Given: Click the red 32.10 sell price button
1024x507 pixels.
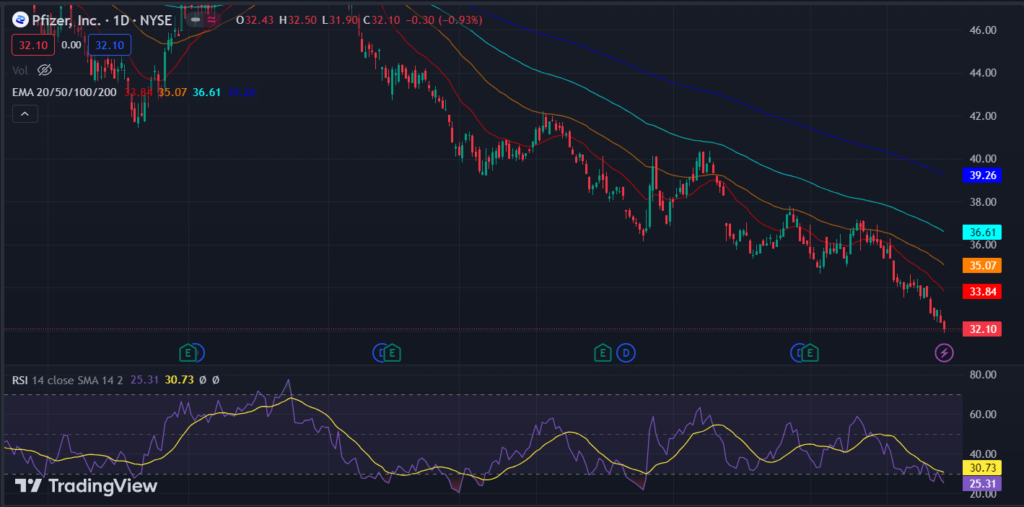Looking at the screenshot, I should coord(33,45).
